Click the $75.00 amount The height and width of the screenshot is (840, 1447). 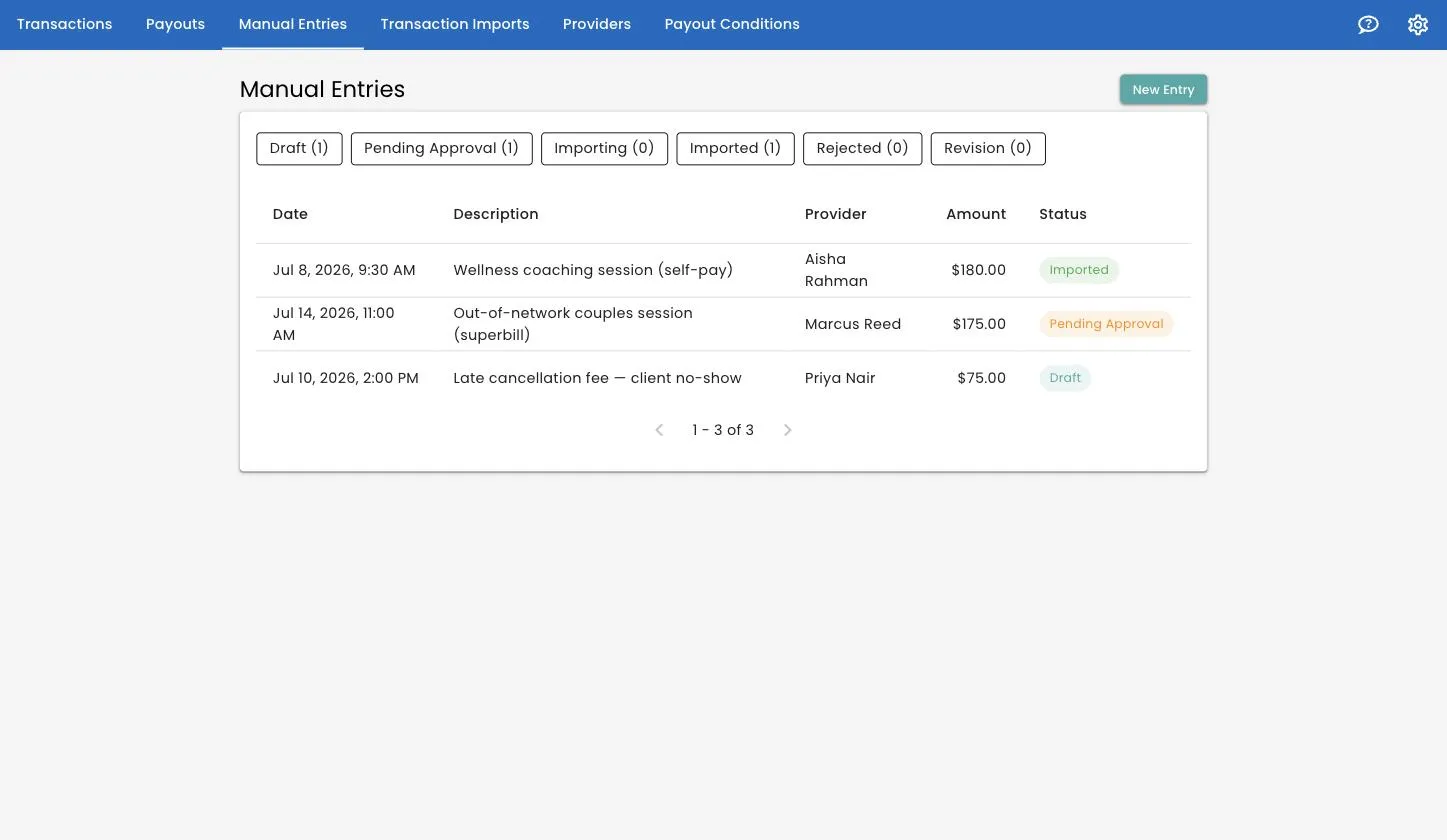(x=982, y=378)
